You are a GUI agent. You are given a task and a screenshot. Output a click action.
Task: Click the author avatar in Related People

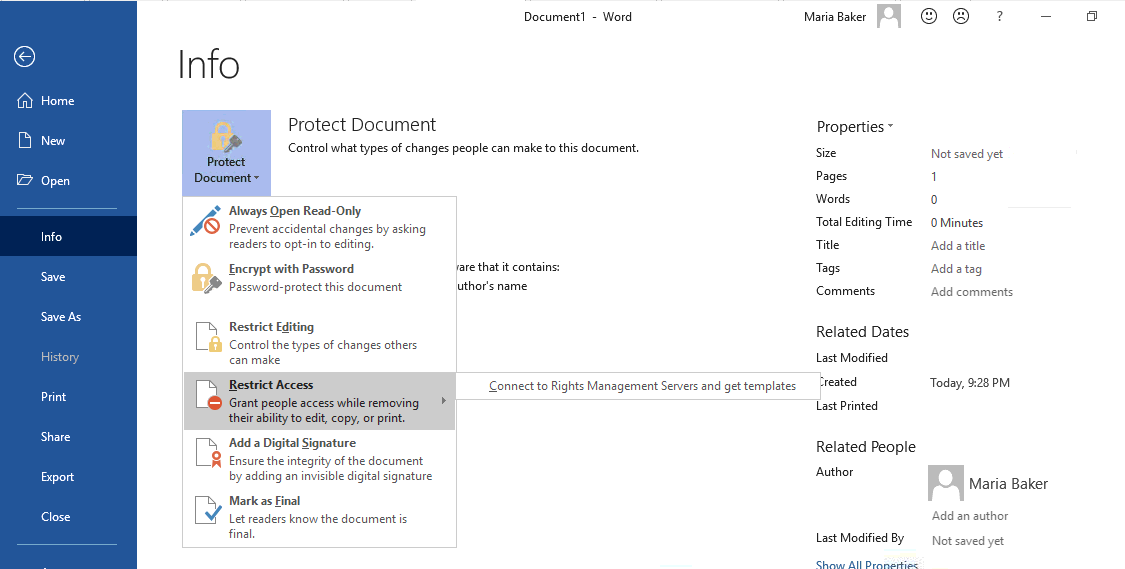(946, 483)
